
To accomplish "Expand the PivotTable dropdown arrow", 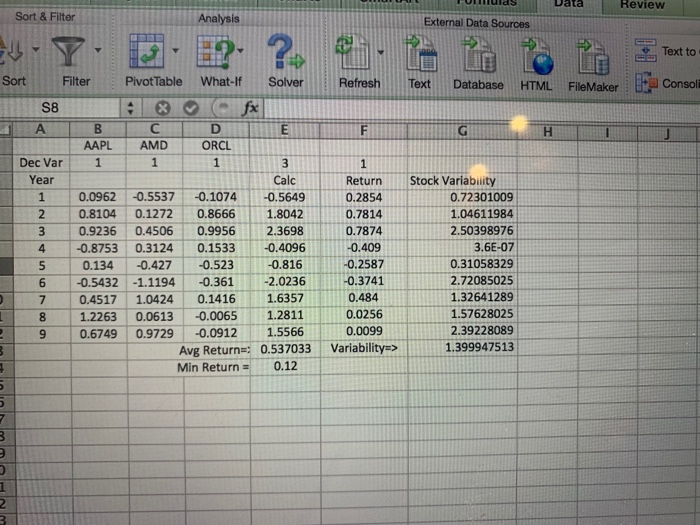I will coord(175,50).
